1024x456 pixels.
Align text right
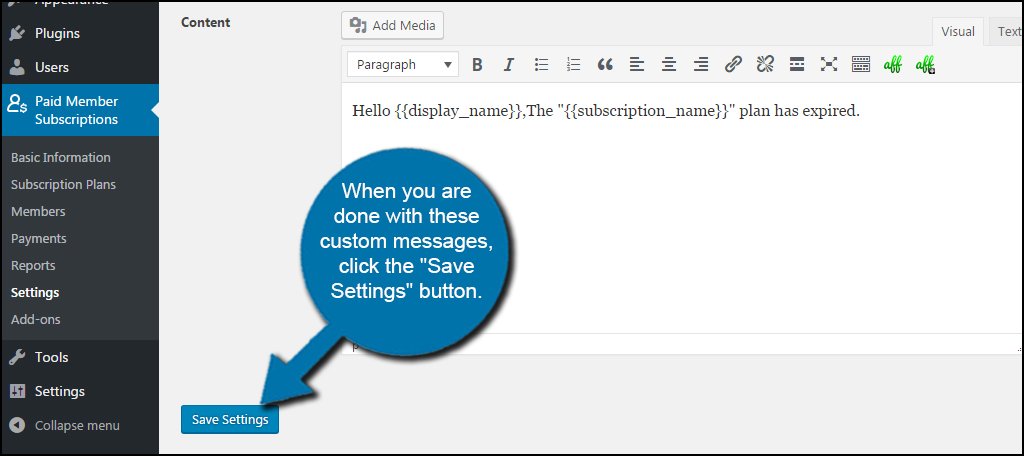(701, 65)
